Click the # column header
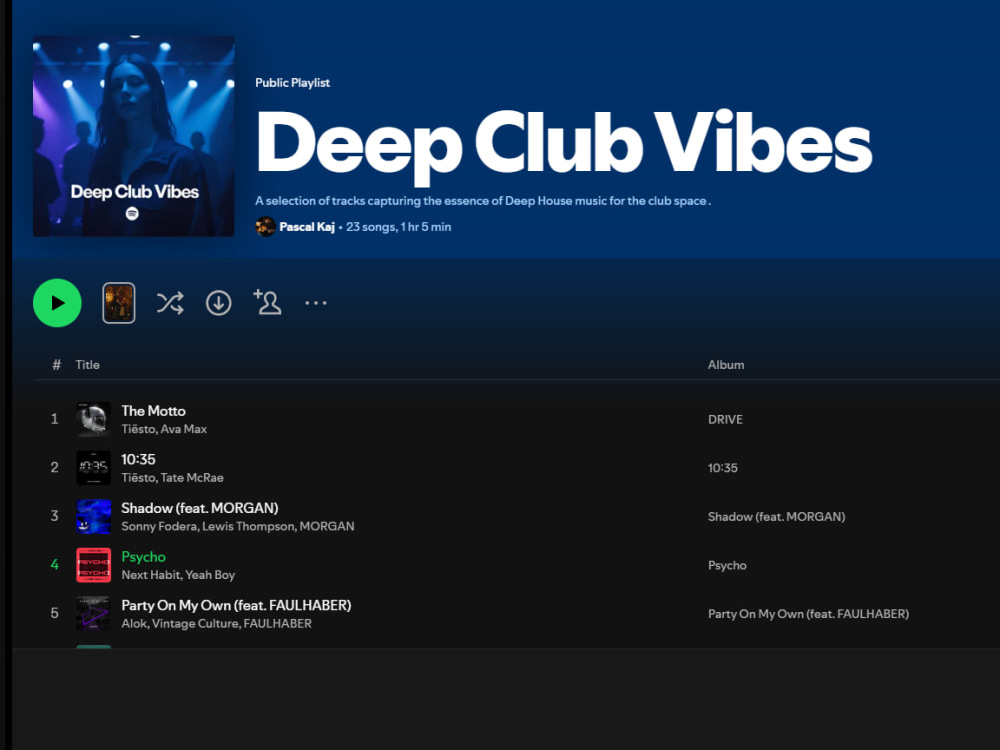This screenshot has height=750, width=1000. click(x=56, y=365)
